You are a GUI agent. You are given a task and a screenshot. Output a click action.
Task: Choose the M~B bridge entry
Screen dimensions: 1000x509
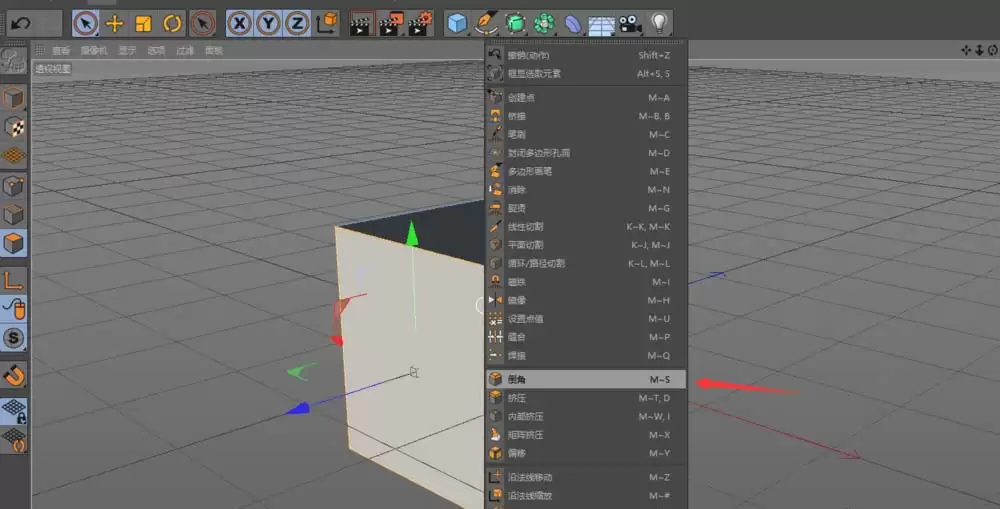click(585, 116)
